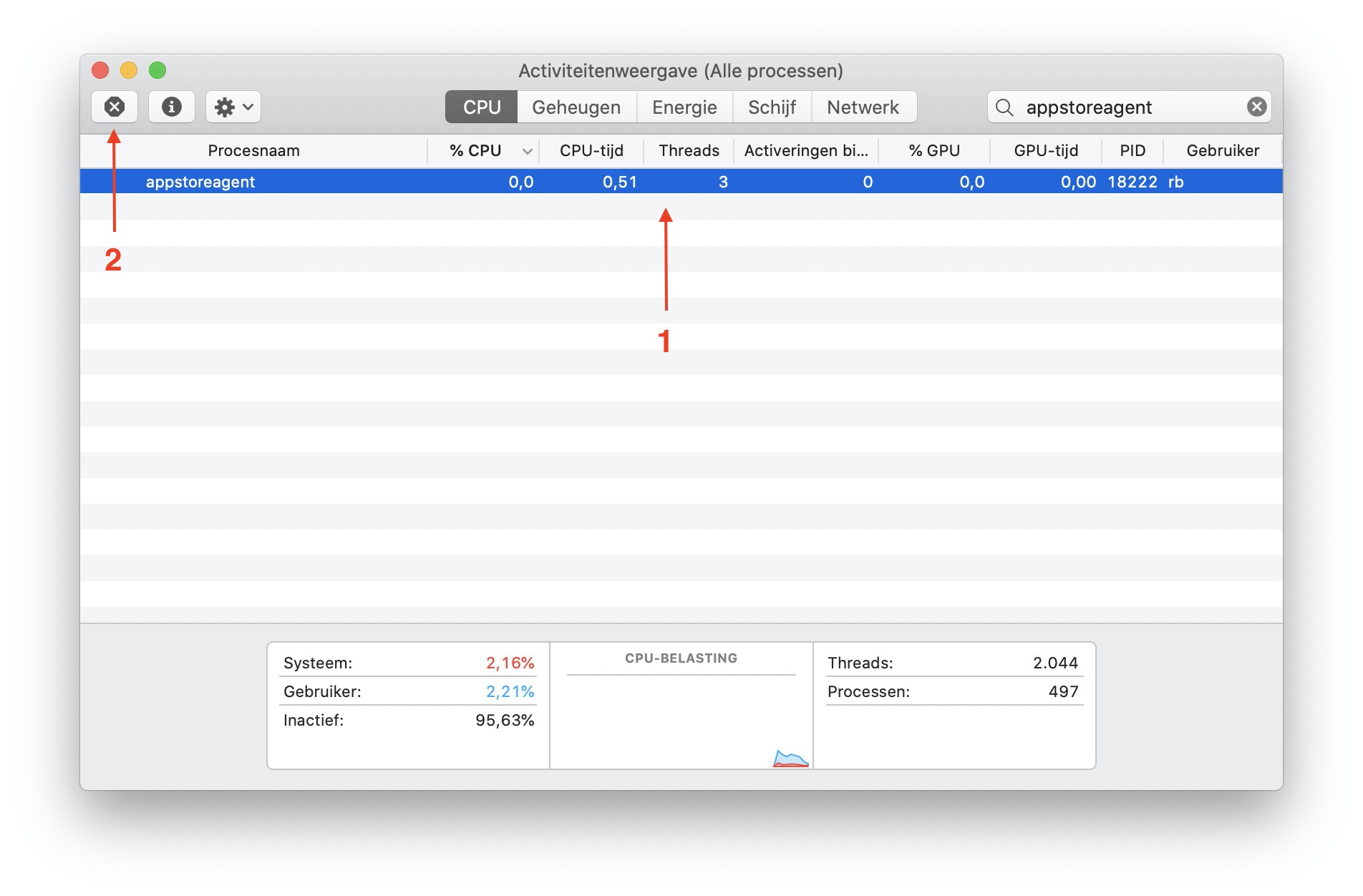Click the Gebruiker value 2,21%
Screen dimensions: 1363x896
pos(510,692)
